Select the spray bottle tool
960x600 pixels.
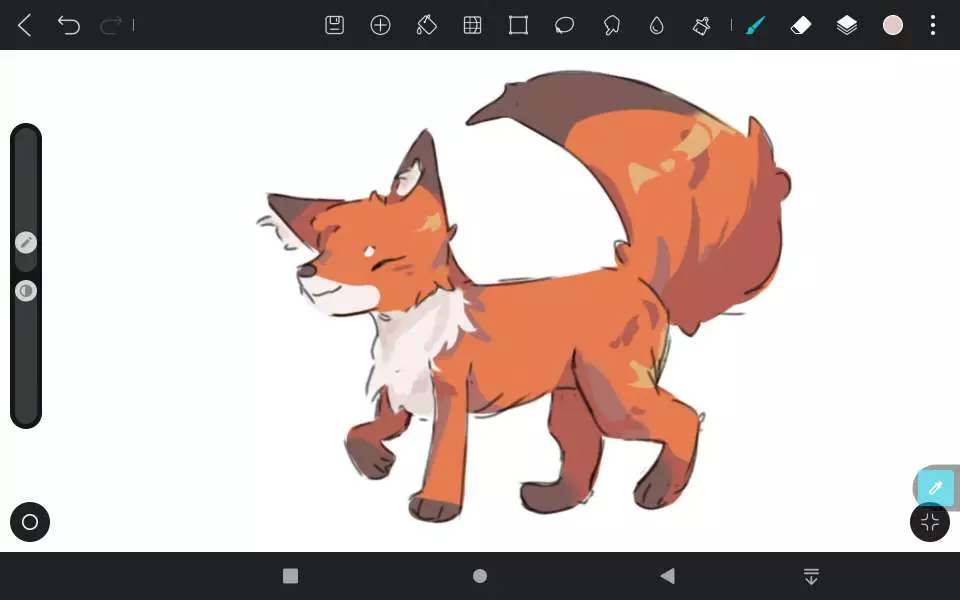click(x=702, y=26)
